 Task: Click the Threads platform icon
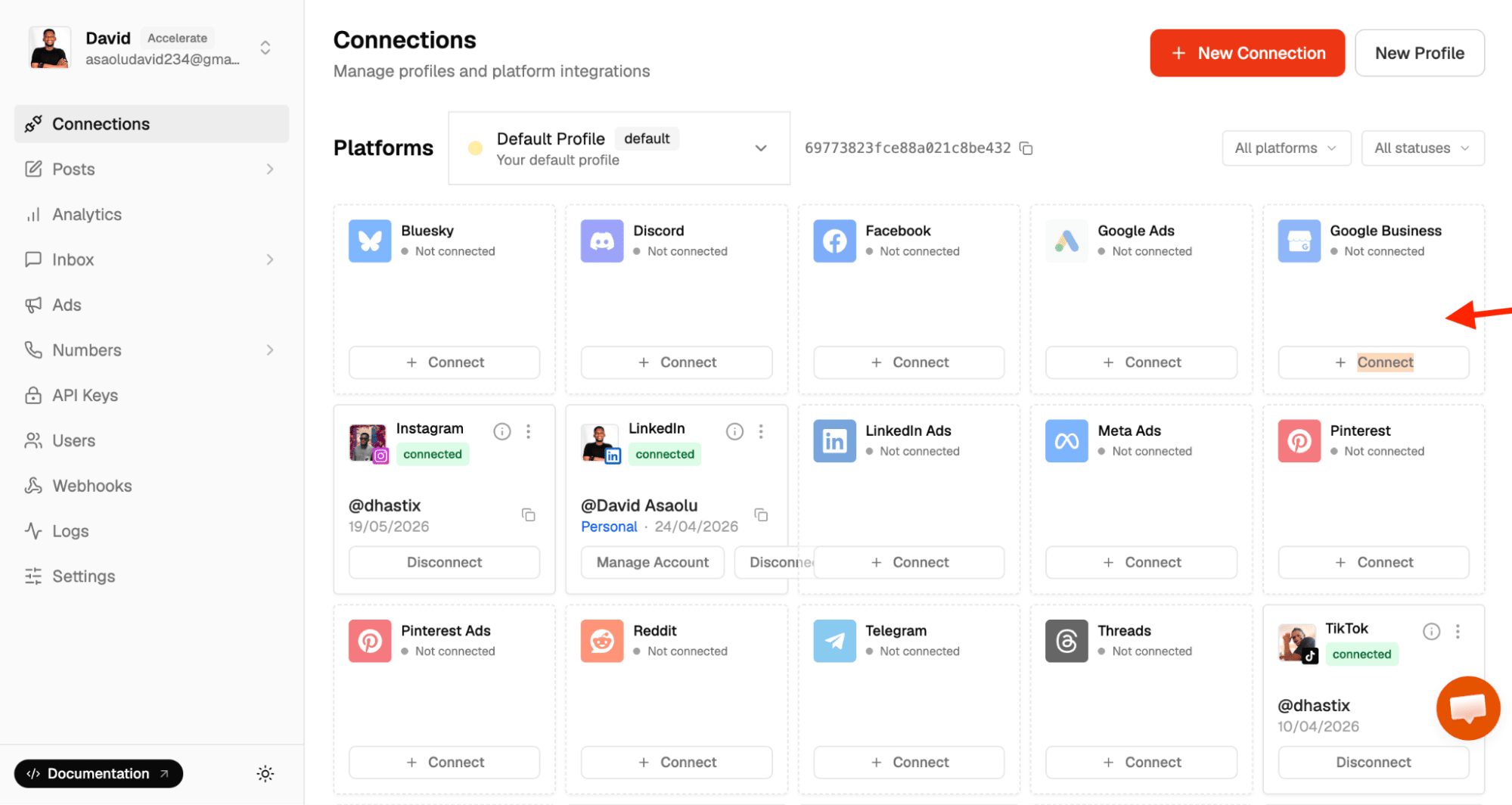(x=1066, y=641)
